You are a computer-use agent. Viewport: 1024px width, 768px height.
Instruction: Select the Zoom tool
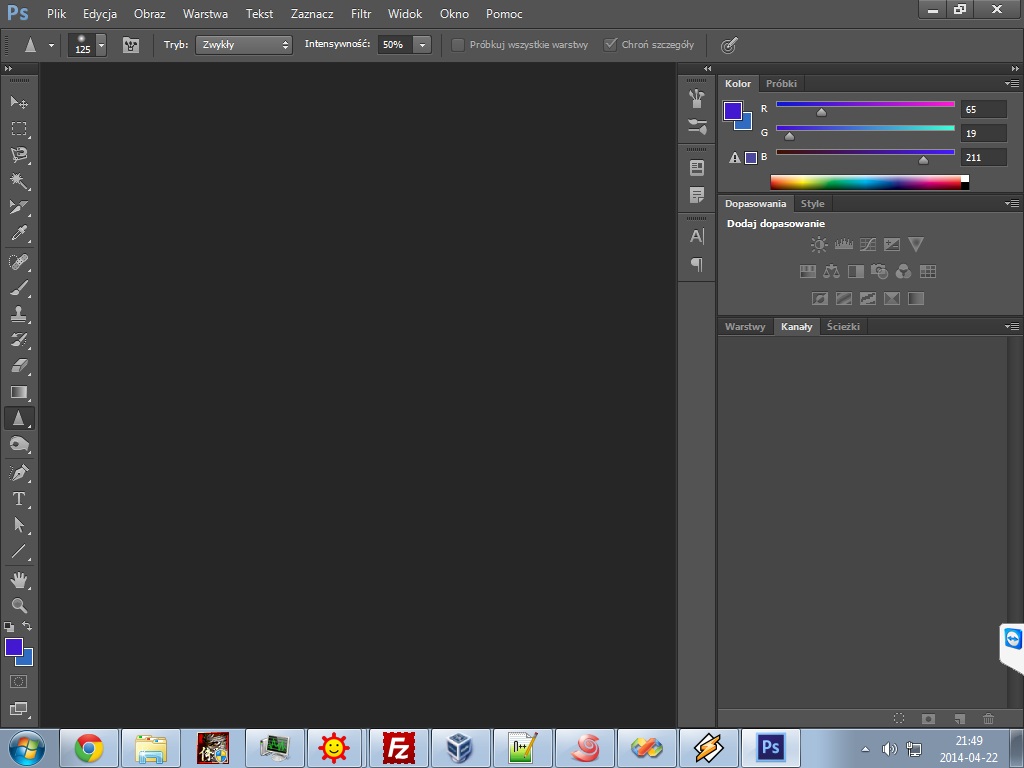click(x=19, y=605)
